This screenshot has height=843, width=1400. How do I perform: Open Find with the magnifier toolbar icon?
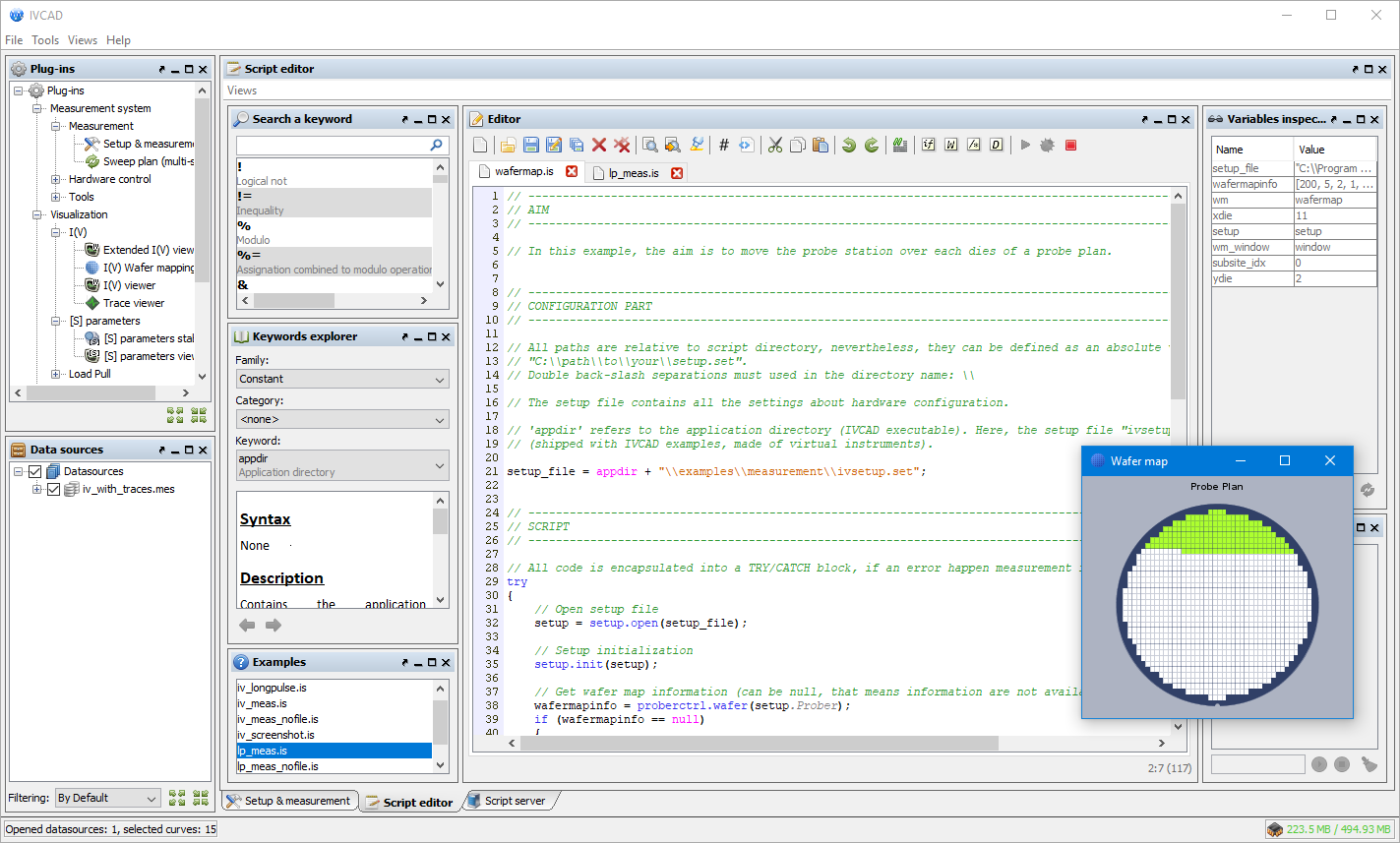click(650, 145)
